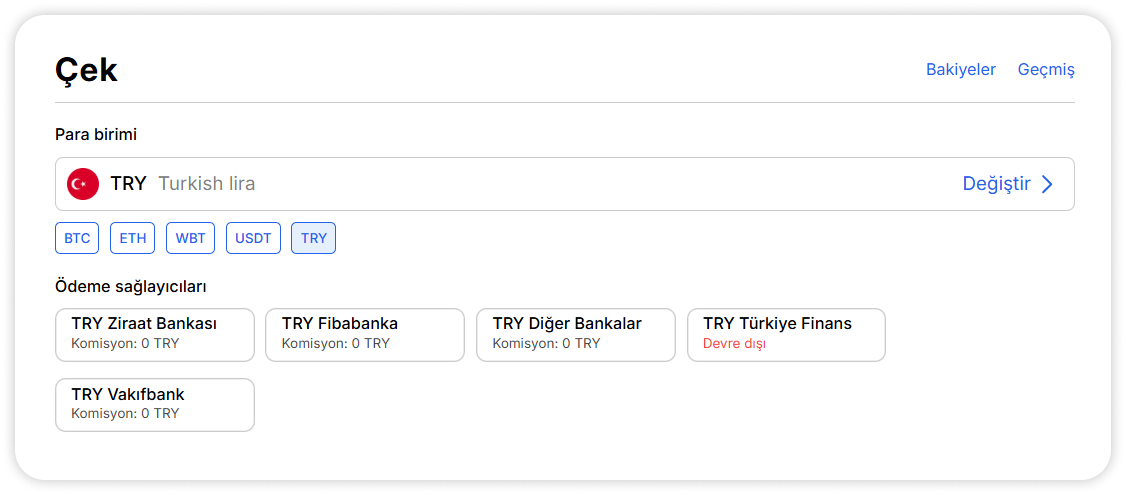Switch to USDT currency chip
1126x495 pixels.
click(253, 238)
